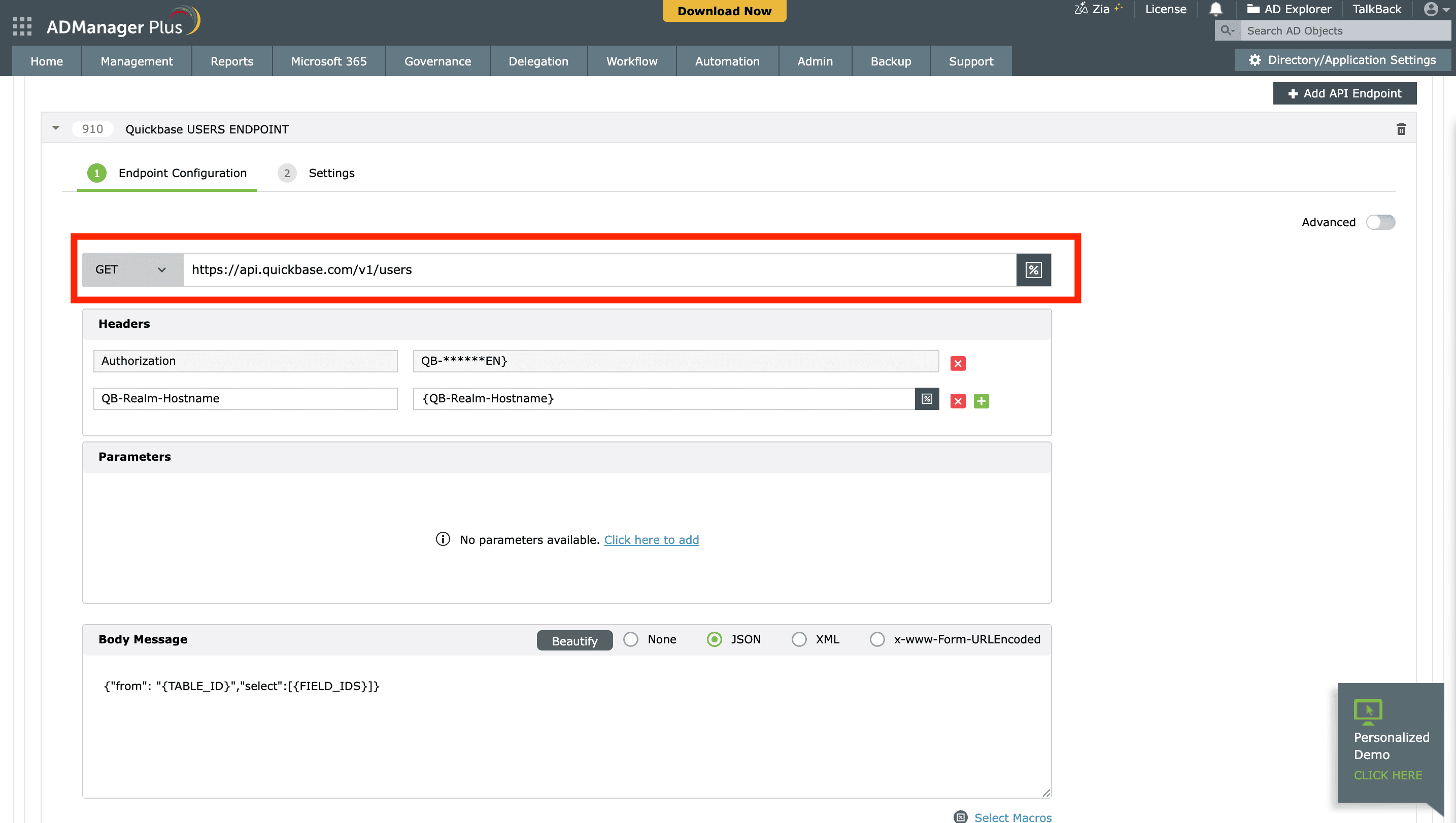Collapse the Quickbase USERS ENDPOINT section
The width and height of the screenshot is (1456, 823).
pyautogui.click(x=56, y=128)
